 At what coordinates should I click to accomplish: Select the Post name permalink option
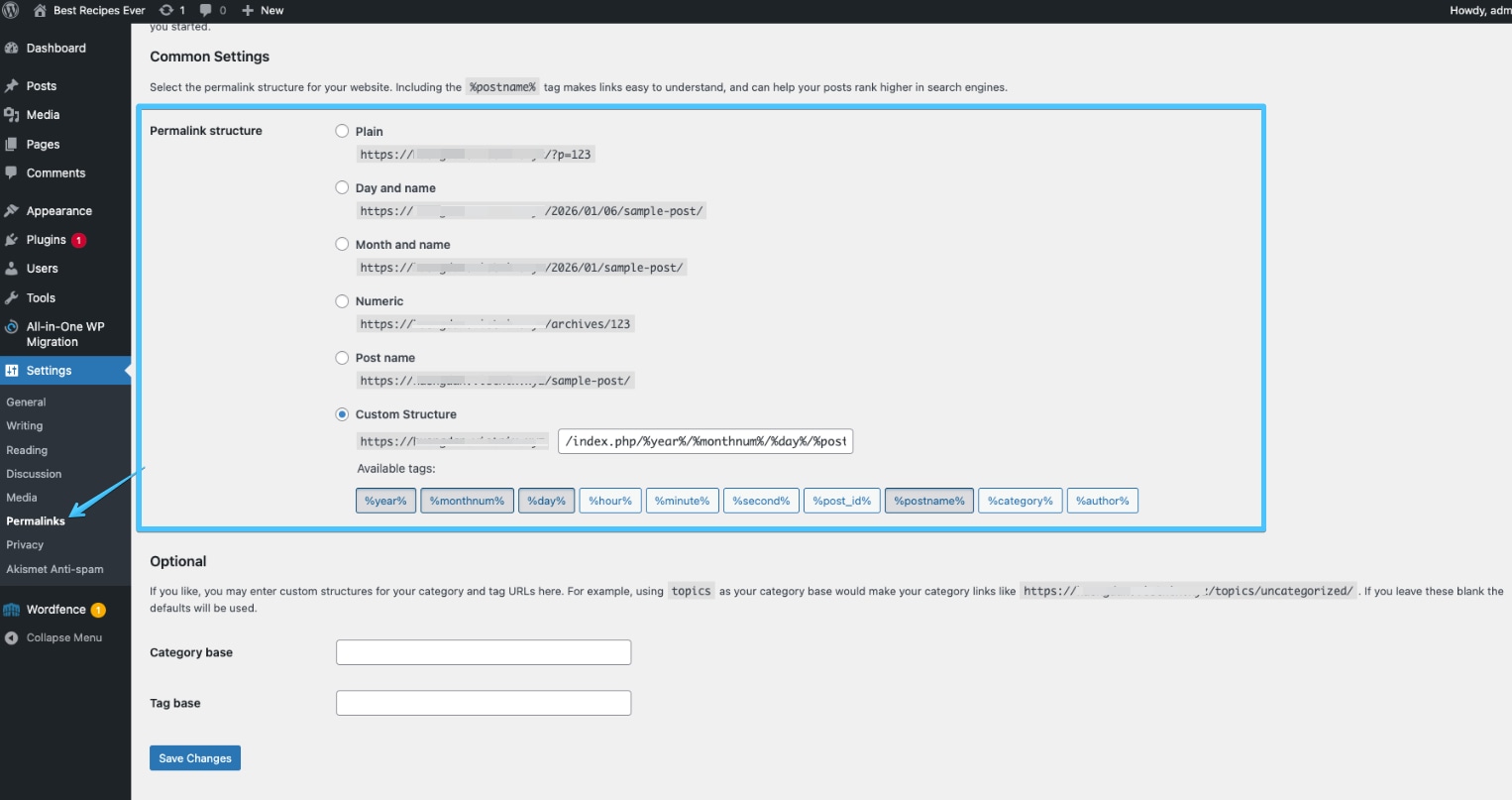(x=342, y=358)
